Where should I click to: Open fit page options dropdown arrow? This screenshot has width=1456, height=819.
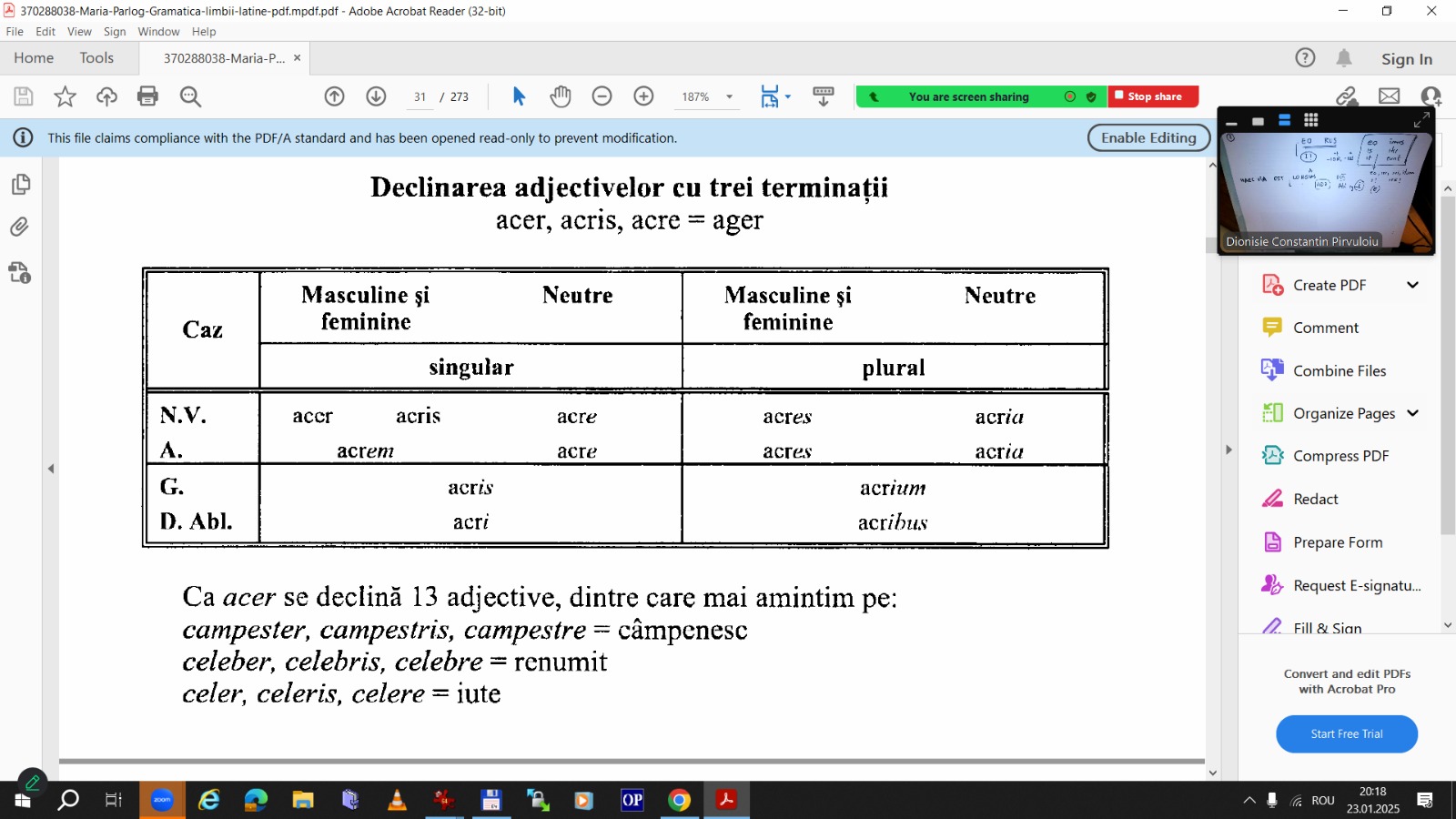(788, 96)
